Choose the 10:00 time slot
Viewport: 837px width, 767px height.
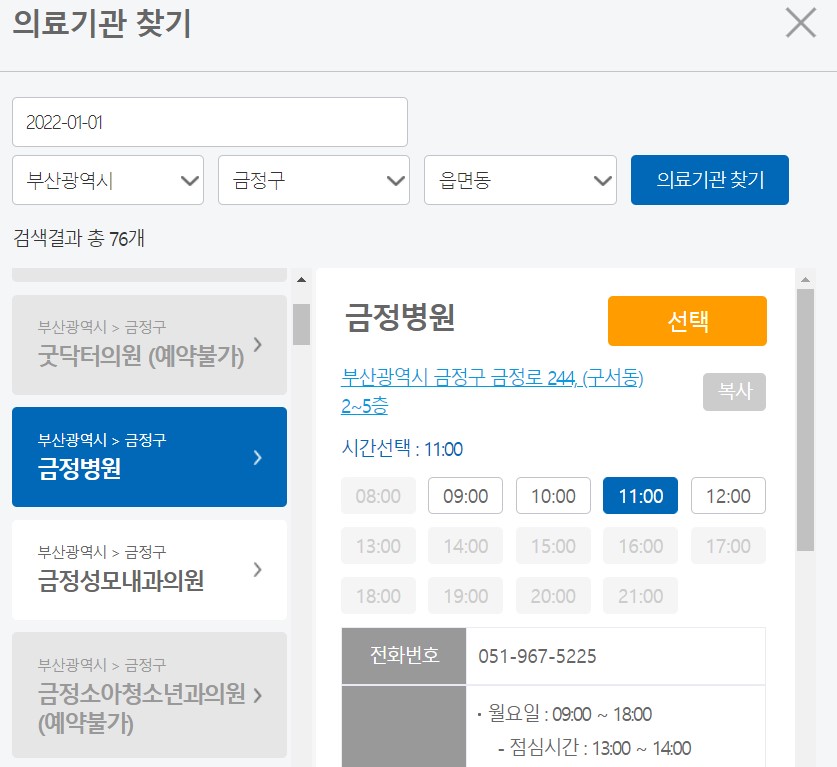553,496
